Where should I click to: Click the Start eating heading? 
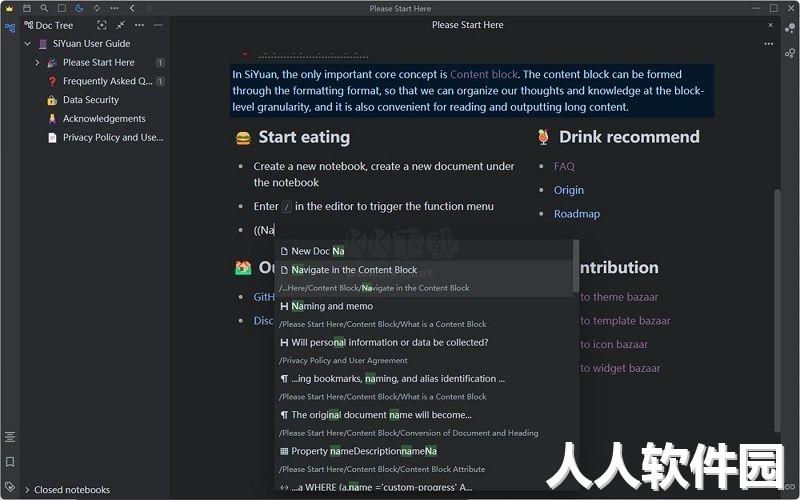coord(304,137)
